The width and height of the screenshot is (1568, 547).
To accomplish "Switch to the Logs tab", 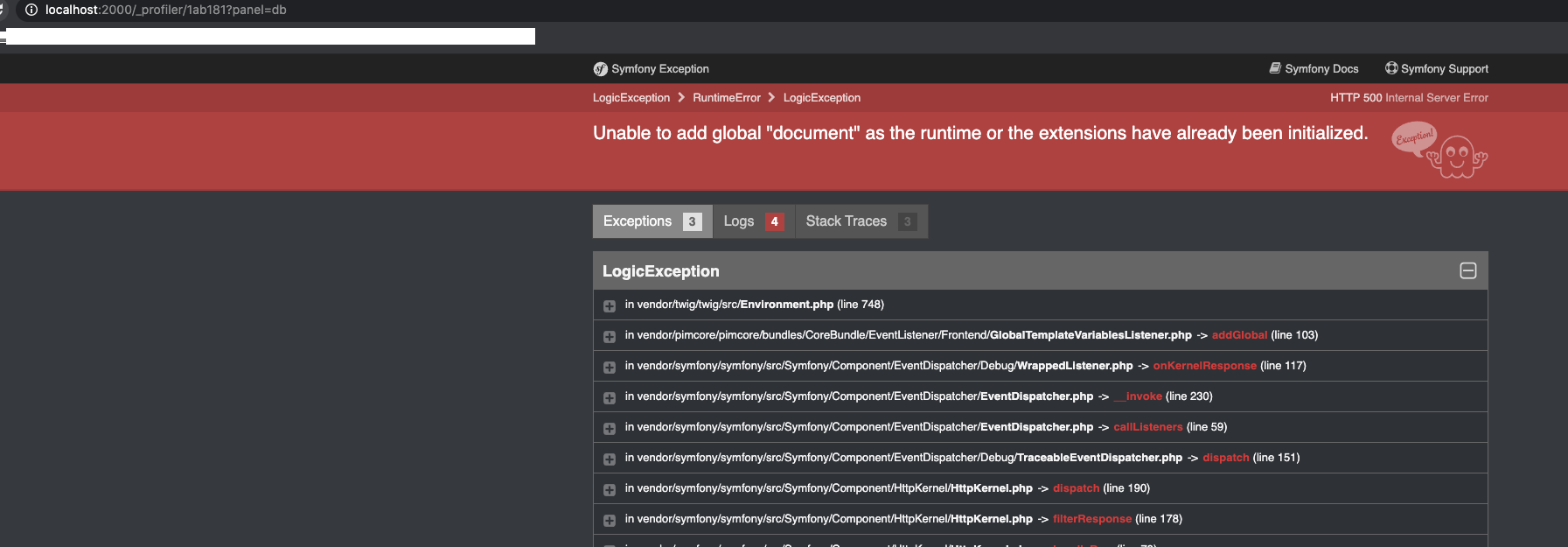I will click(x=754, y=221).
